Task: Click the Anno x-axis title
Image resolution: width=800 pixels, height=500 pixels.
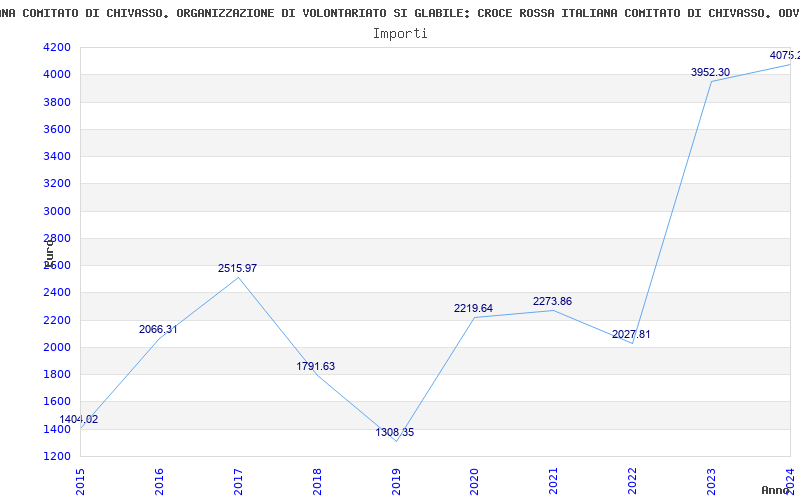Action: click(x=774, y=490)
